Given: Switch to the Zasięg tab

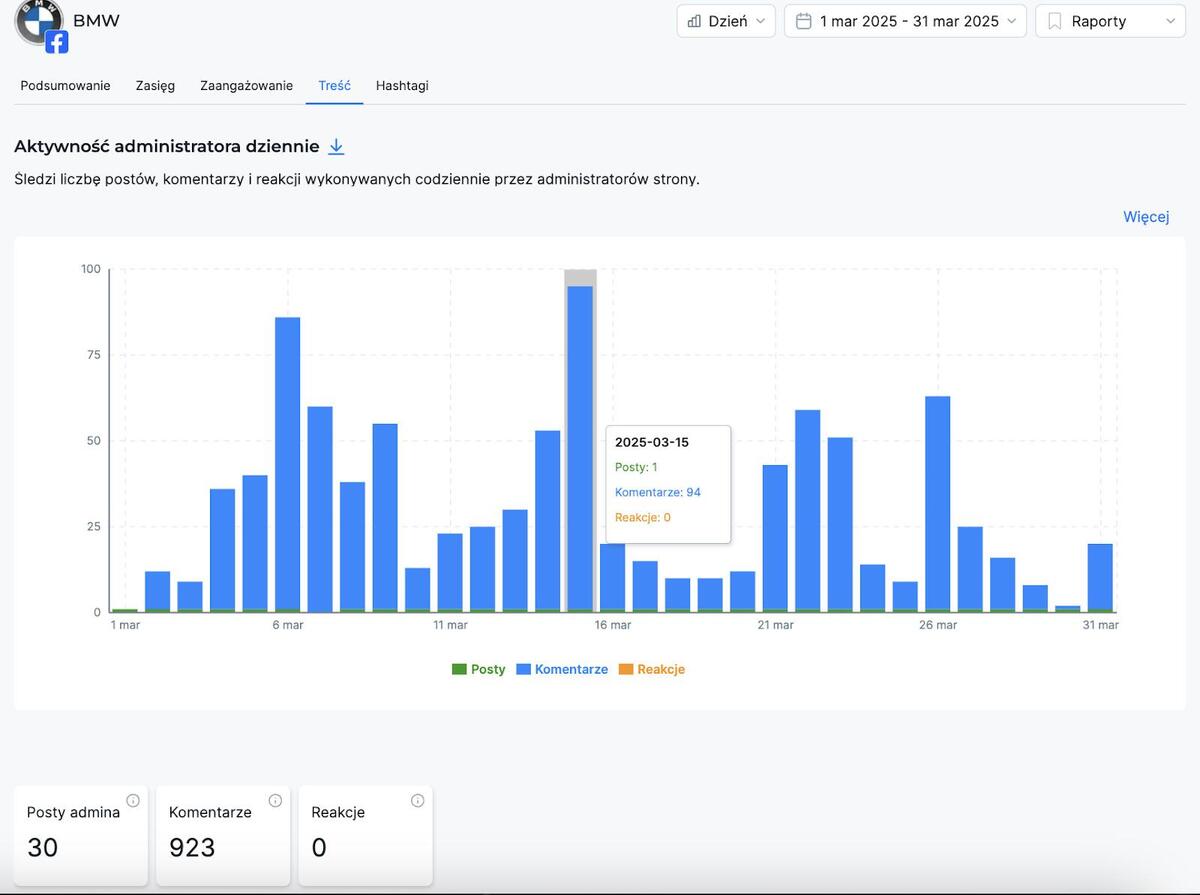Looking at the screenshot, I should coord(155,86).
